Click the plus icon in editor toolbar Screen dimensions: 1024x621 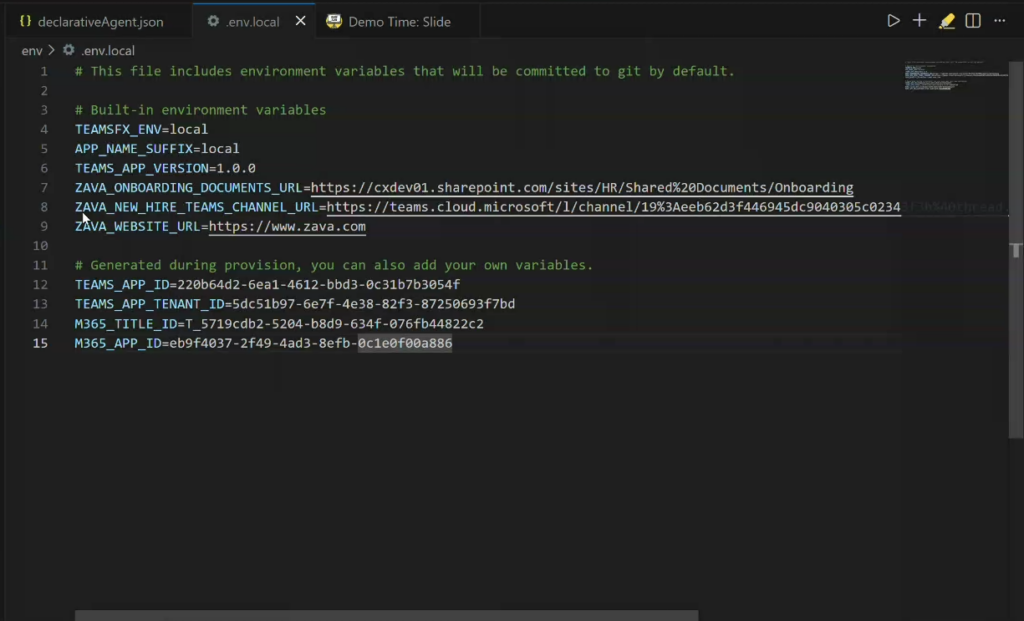(920, 21)
